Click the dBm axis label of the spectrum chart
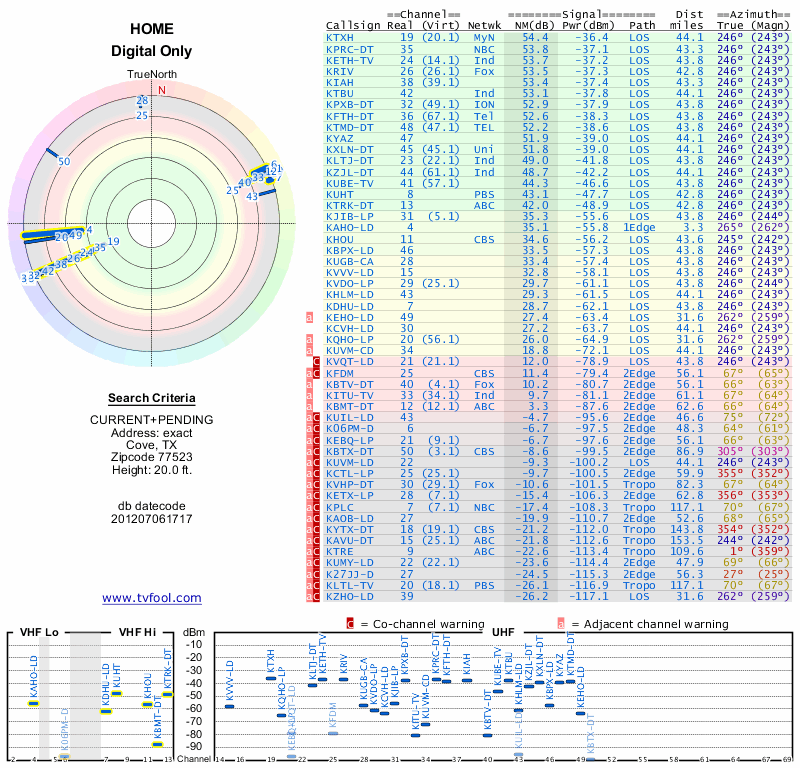This screenshot has width=800, height=768. 194,633
